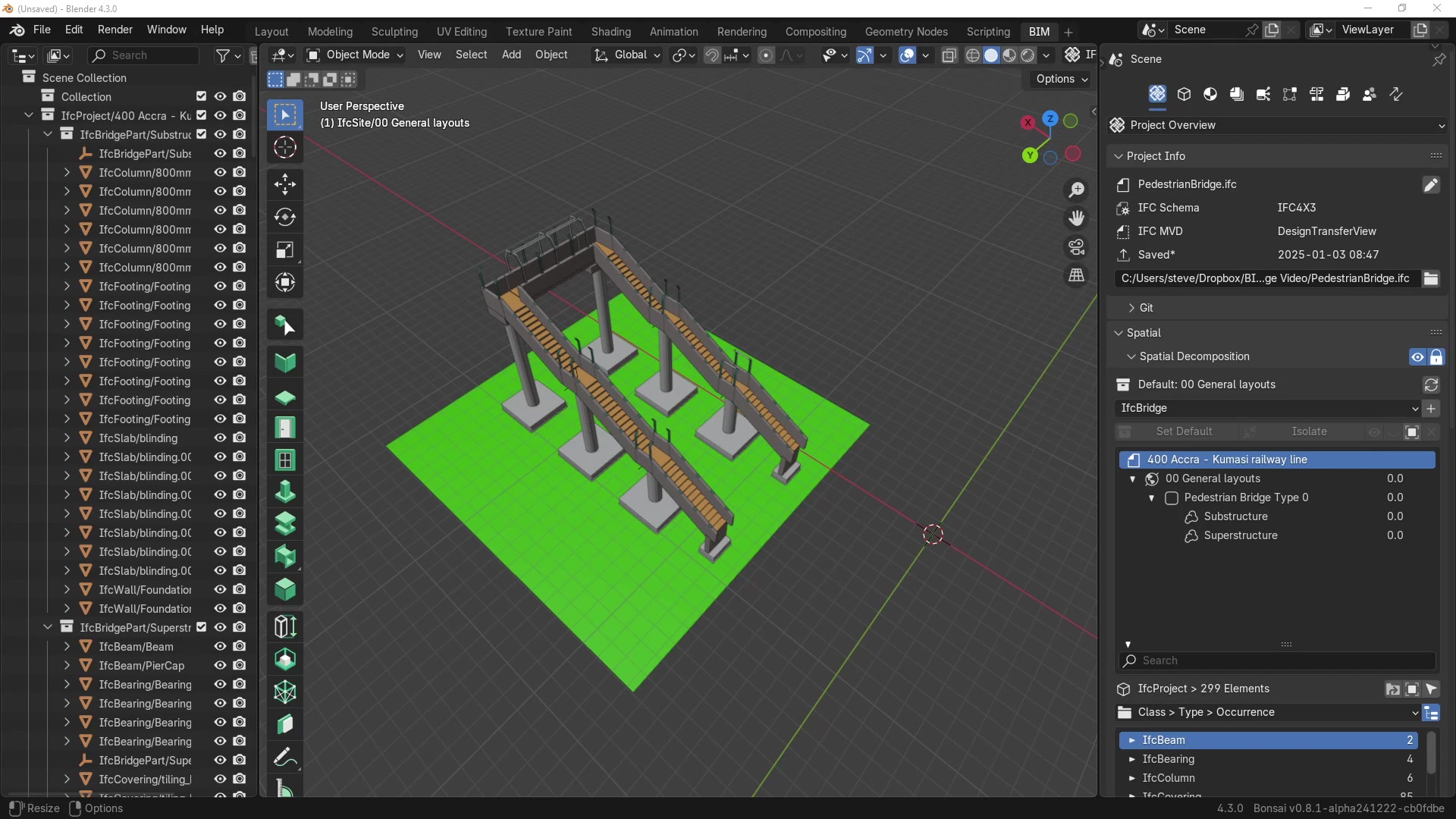Open the viewport Options dropdown
This screenshot has height=819, width=1456.
click(1062, 79)
